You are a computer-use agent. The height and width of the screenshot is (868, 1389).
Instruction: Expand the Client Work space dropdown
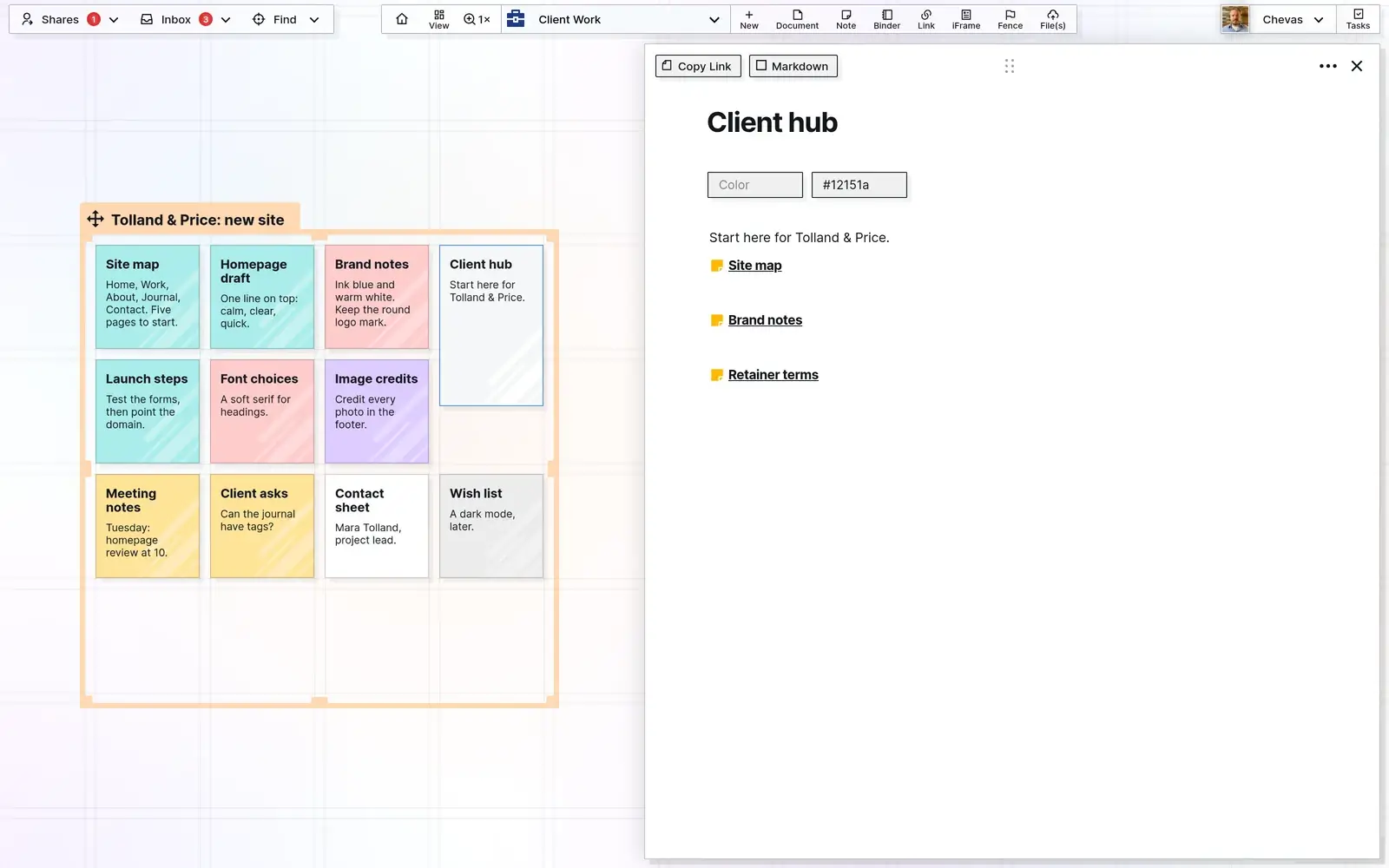point(714,19)
